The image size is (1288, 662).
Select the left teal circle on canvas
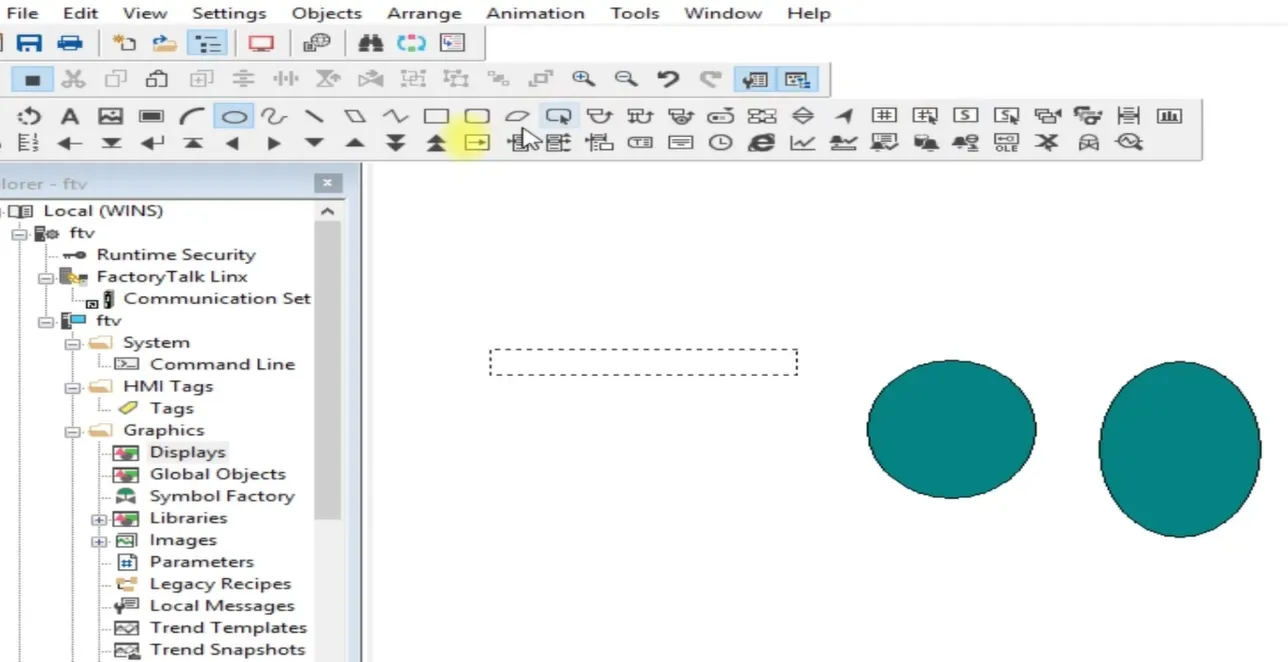(951, 429)
